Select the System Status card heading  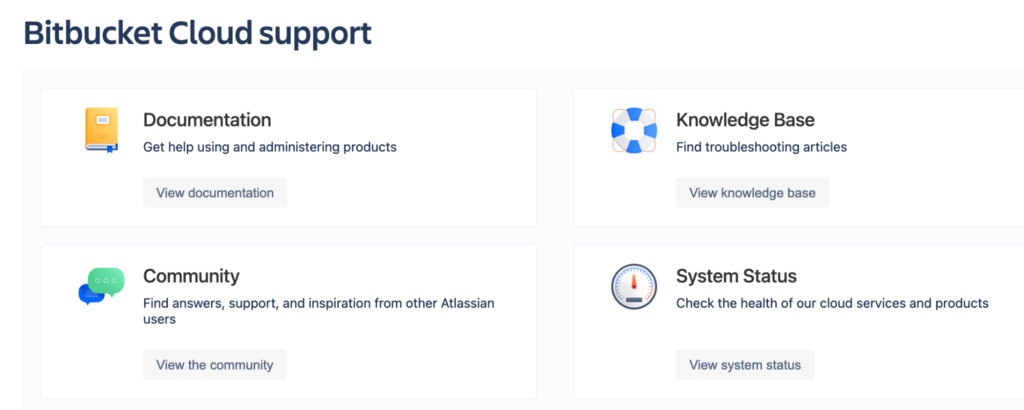pos(736,276)
